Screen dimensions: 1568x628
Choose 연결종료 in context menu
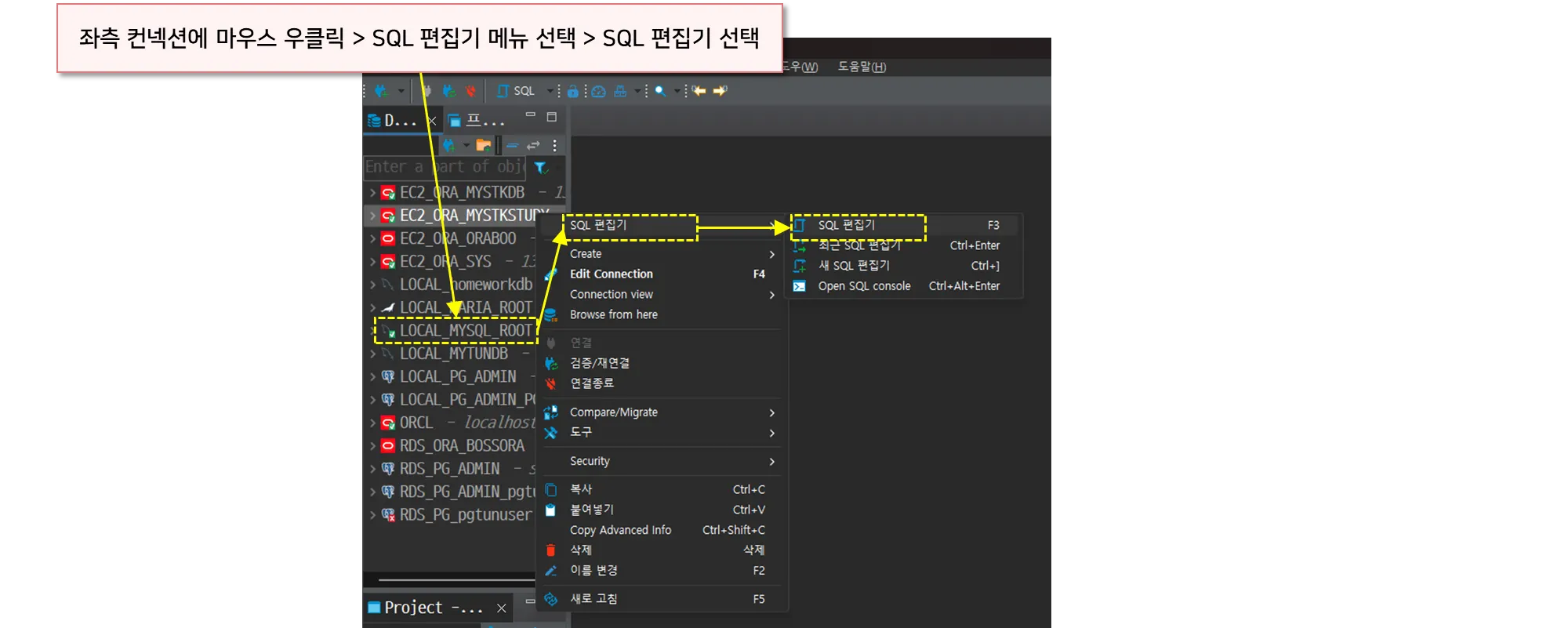(661, 384)
